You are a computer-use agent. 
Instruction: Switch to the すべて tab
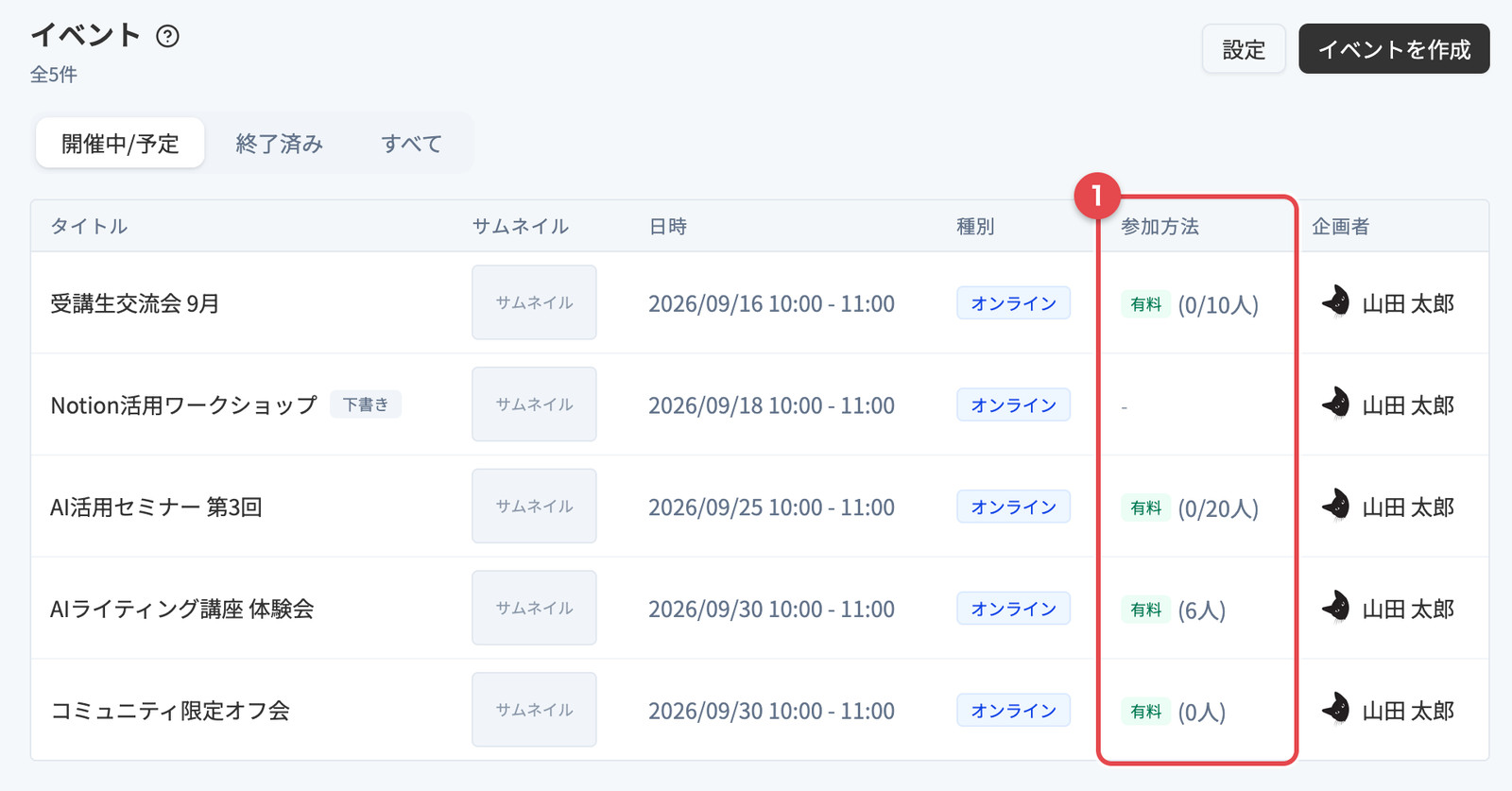click(411, 144)
